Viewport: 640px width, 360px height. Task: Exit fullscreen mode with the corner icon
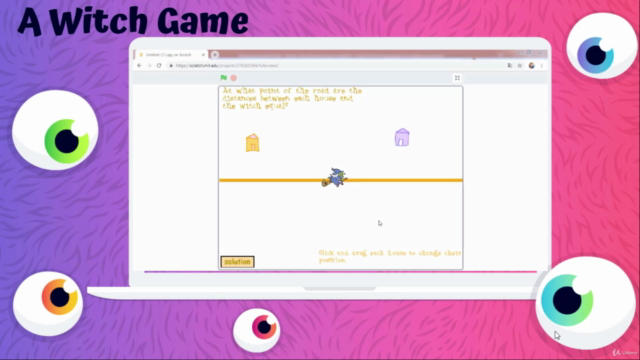[x=457, y=78]
